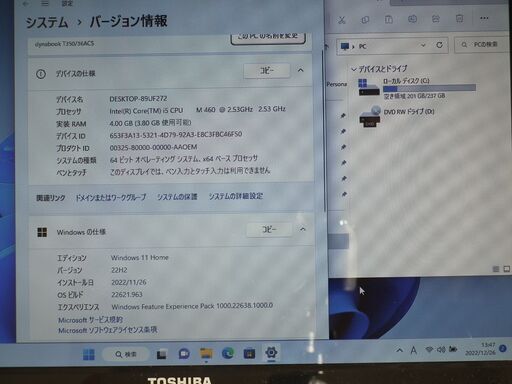The width and height of the screenshot is (512, 384).
Task: Click the Settings gear on taskbar
Action: [x=271, y=352]
